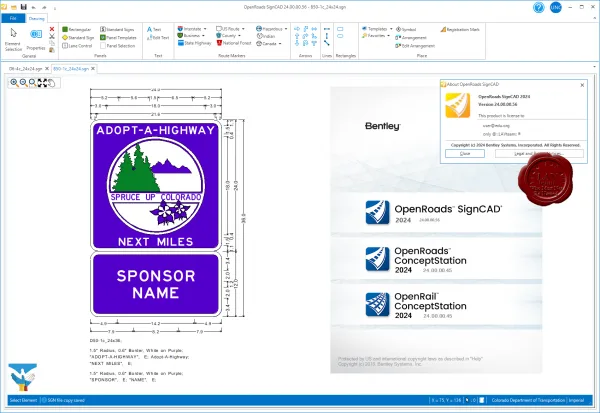
Task: Expand the County marker dropdown
Action: pos(240,36)
